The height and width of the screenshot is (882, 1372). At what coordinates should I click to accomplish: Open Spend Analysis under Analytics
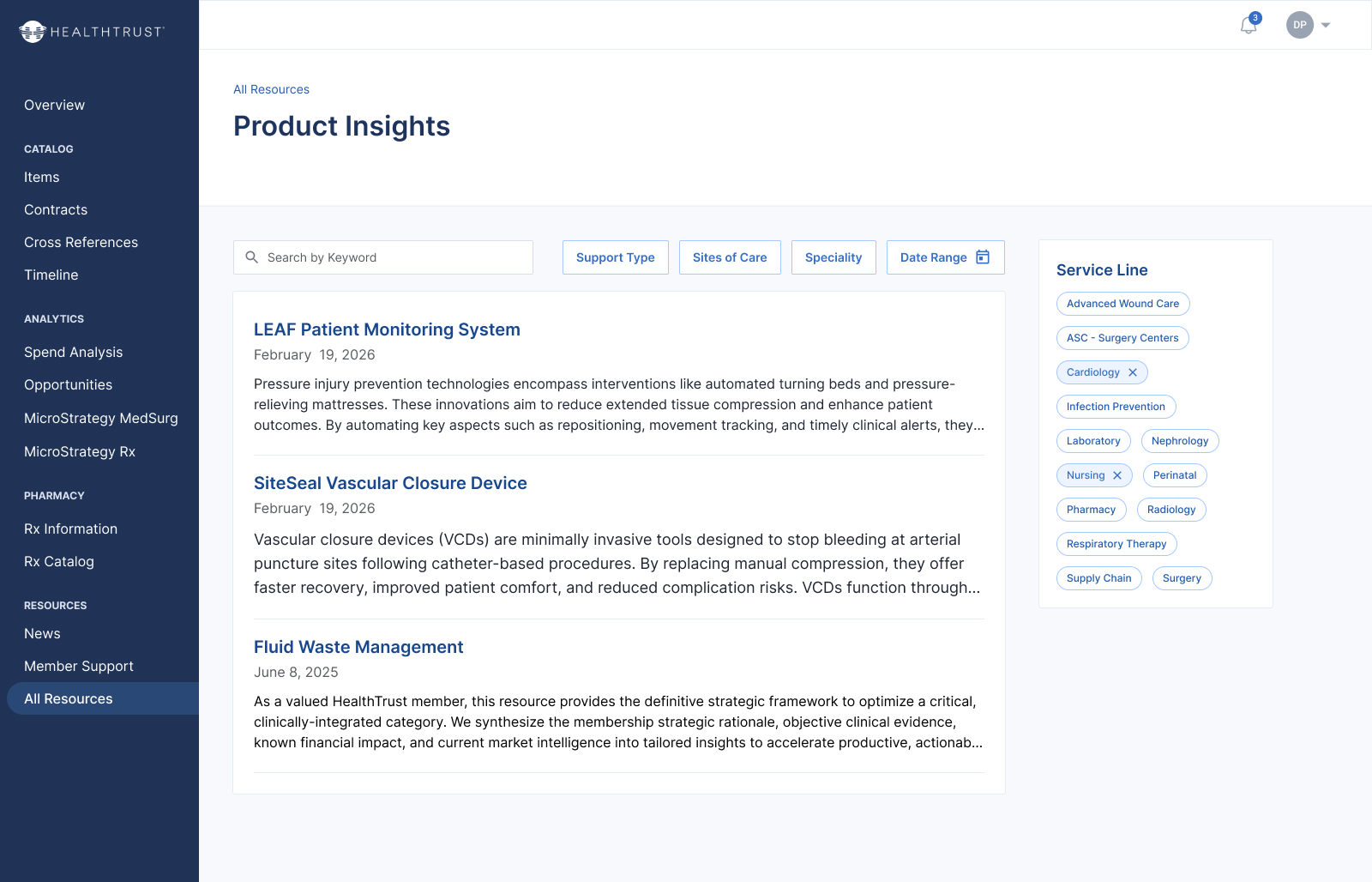[73, 352]
